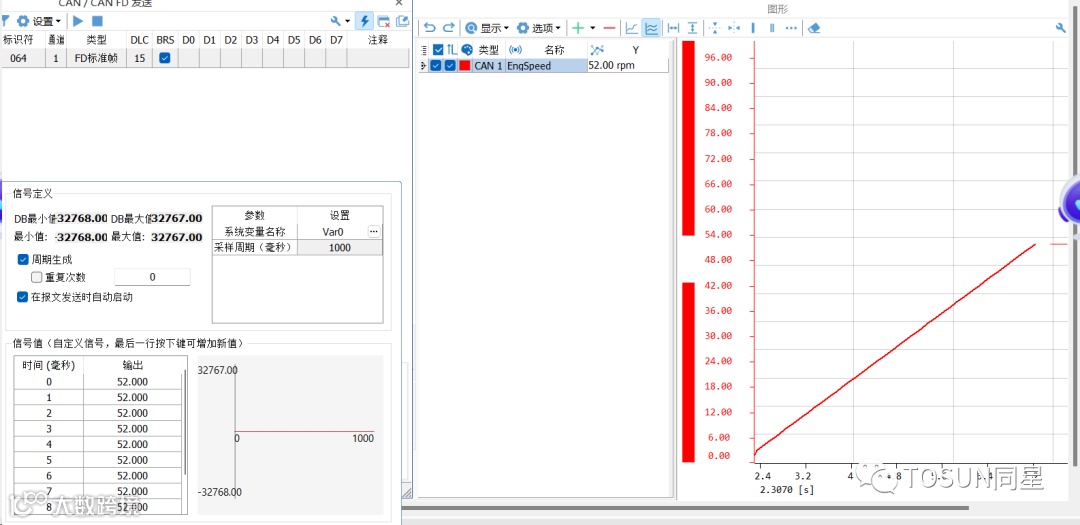Click the 重复次数 count field showing 0

pos(152,277)
